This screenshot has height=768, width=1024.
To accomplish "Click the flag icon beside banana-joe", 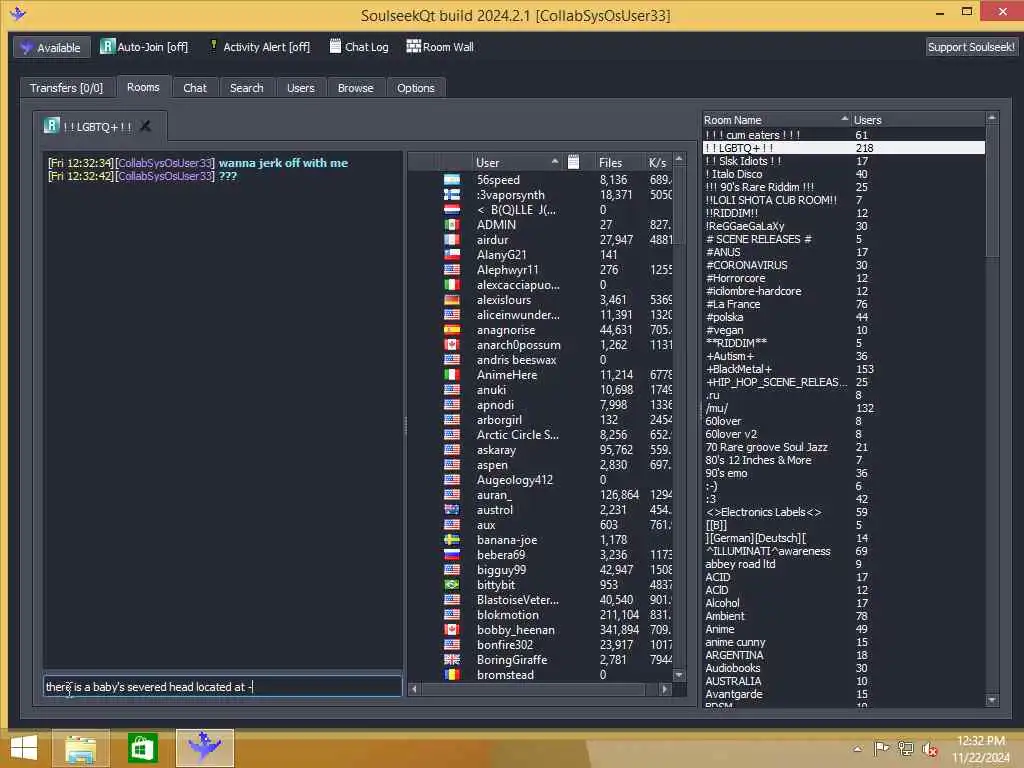I will [452, 540].
